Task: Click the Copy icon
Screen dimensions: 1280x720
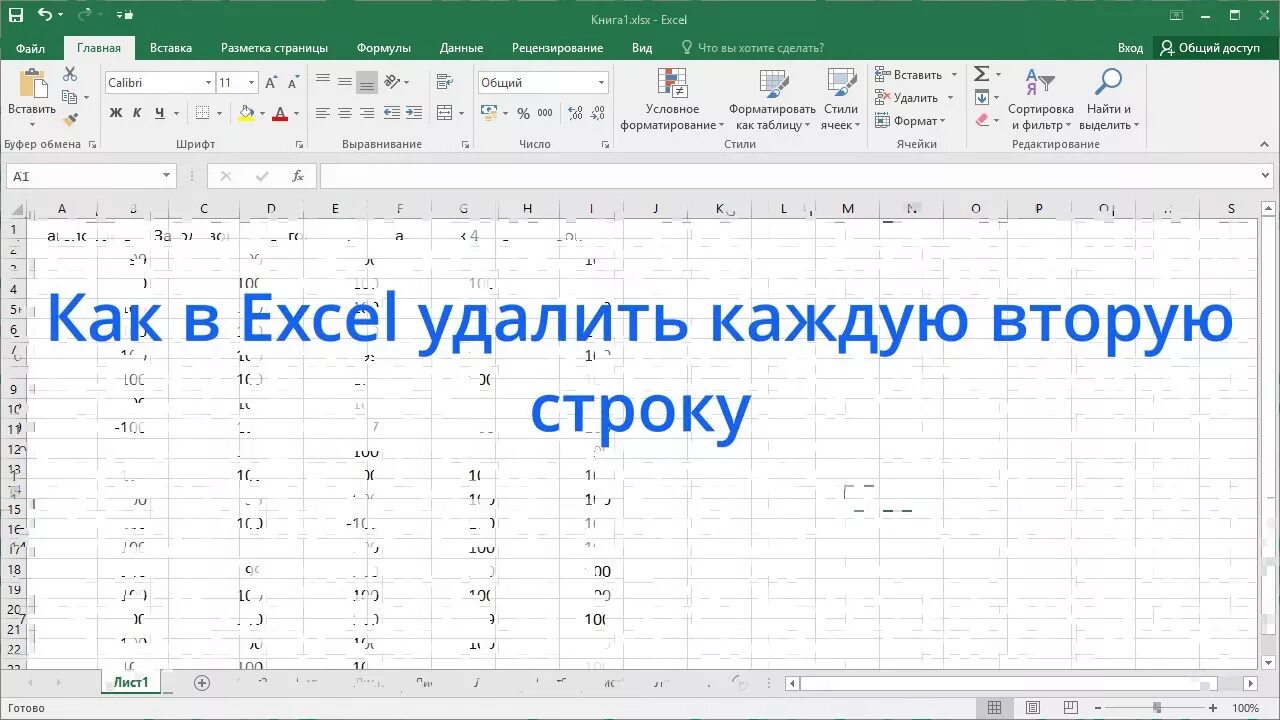Action: [x=70, y=97]
